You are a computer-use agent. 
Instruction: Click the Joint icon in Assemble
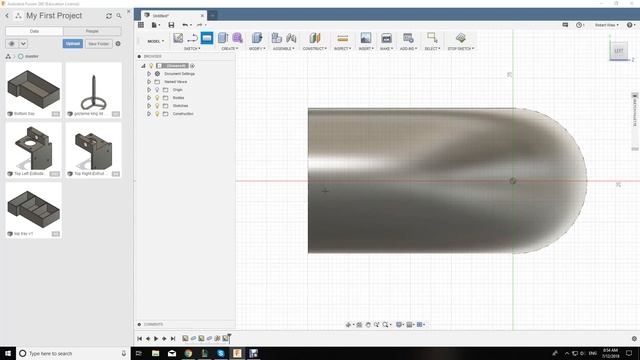(291, 38)
